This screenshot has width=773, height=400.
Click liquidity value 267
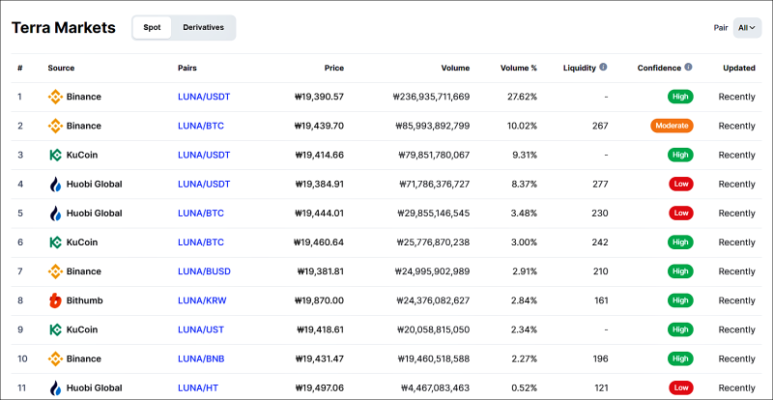point(600,126)
